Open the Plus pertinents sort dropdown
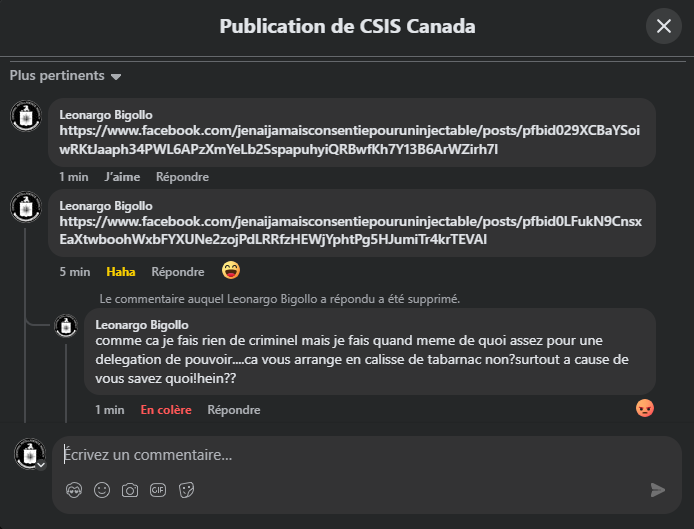 pyautogui.click(x=66, y=76)
